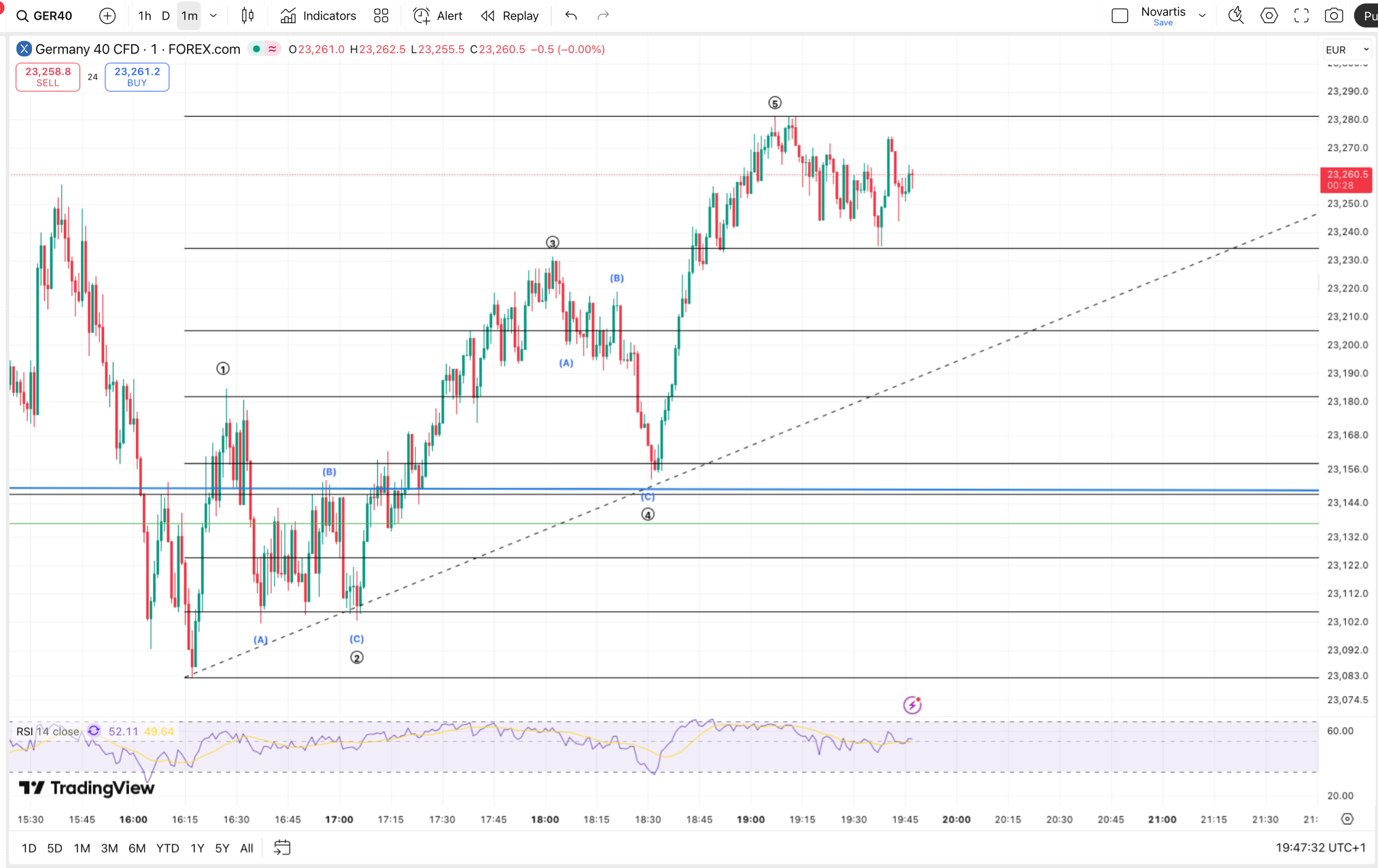Open the layout setup grid icon

381,16
